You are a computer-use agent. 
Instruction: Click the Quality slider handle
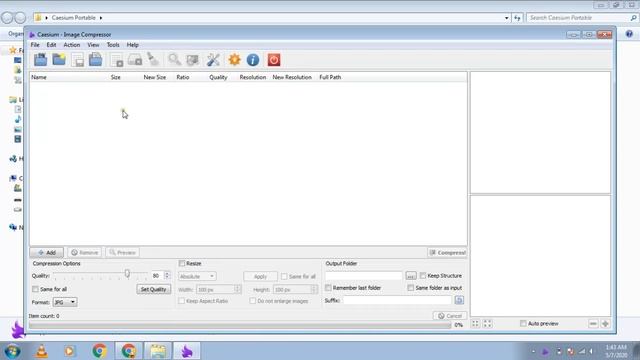pos(127,273)
